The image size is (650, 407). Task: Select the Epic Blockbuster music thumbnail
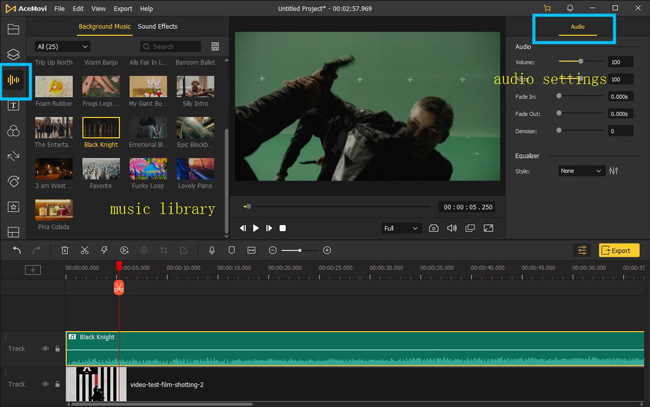(195, 128)
